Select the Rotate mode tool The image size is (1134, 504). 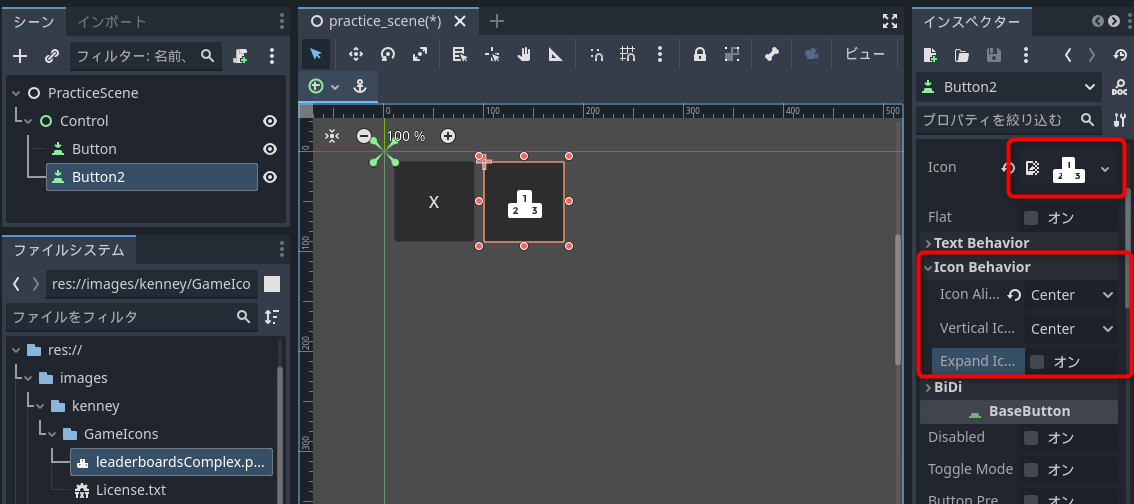click(387, 55)
